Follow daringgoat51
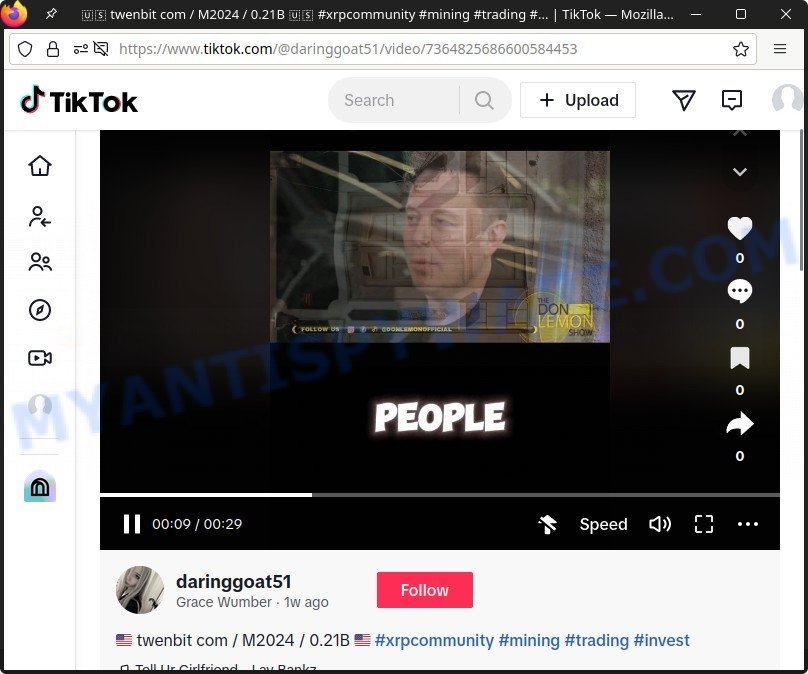 pos(425,590)
